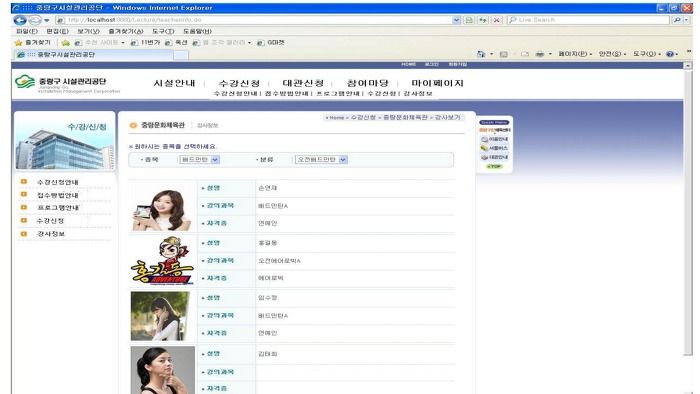700x394 pixels.
Task: Click the add to favorites bar icon
Action: [x=66, y=43]
